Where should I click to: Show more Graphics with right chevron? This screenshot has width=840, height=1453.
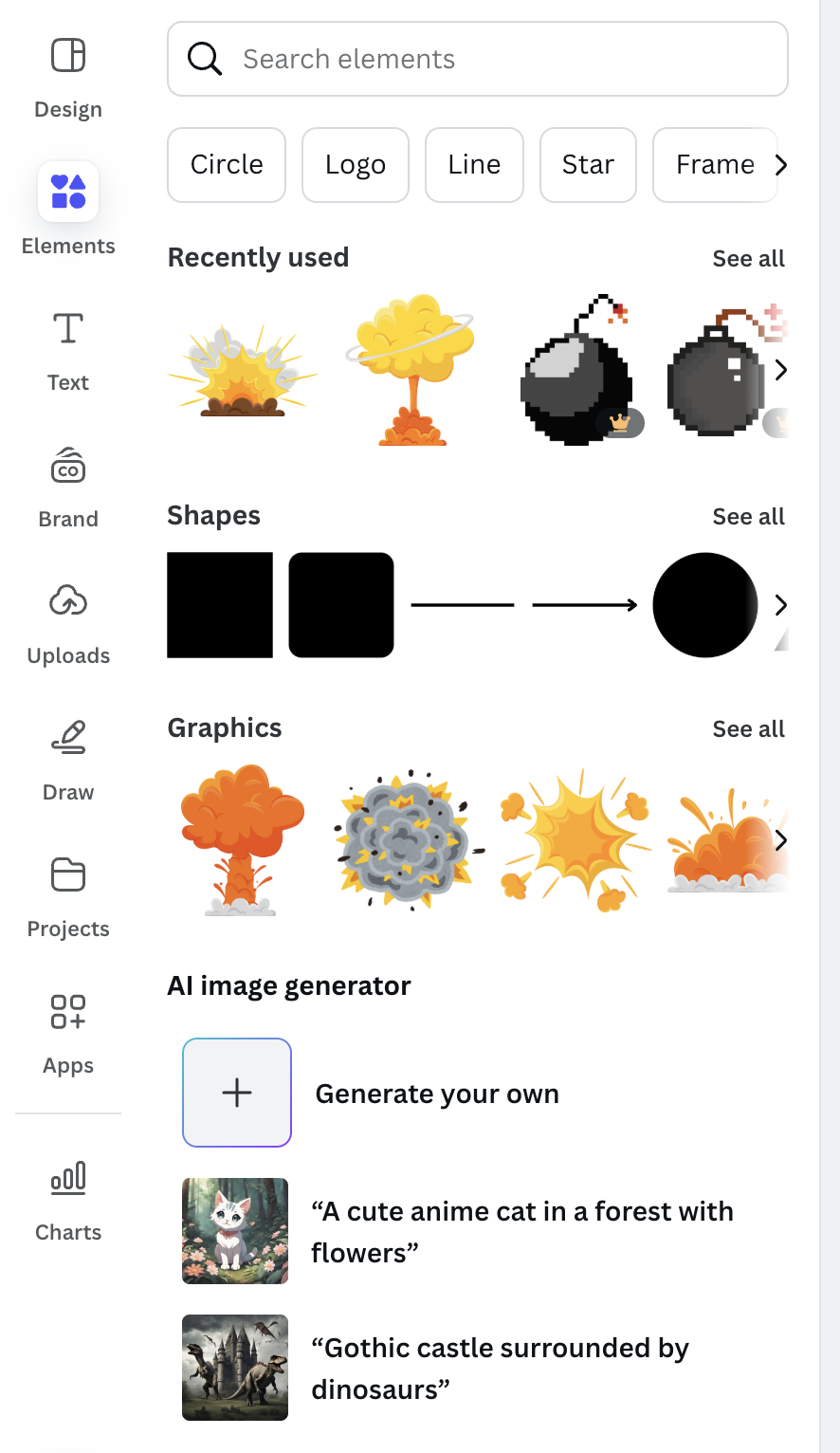pos(780,840)
